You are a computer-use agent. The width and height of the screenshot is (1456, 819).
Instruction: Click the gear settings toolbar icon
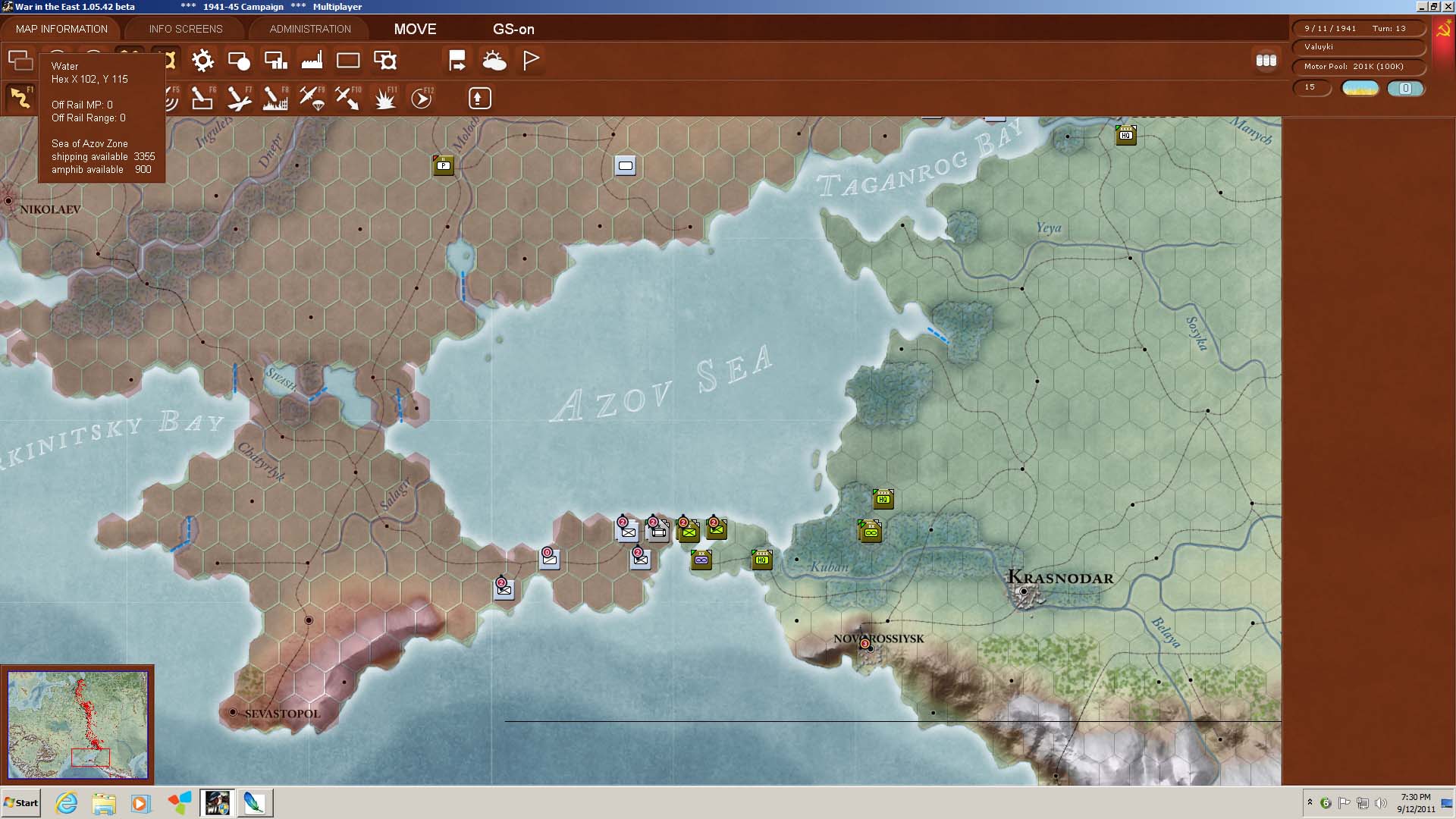(202, 61)
